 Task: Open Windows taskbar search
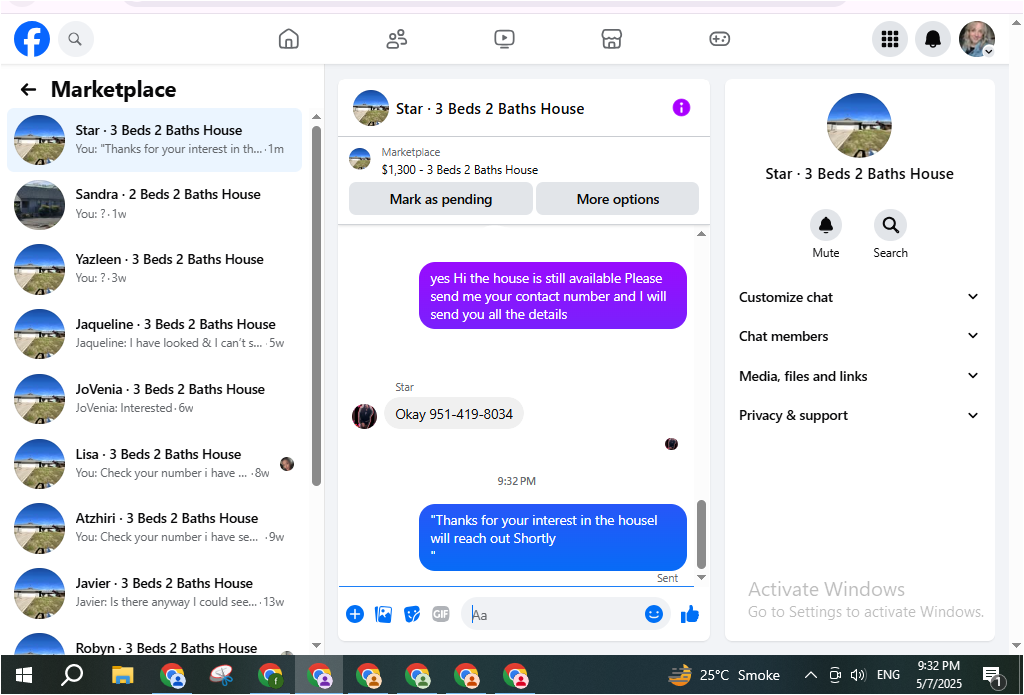72,675
